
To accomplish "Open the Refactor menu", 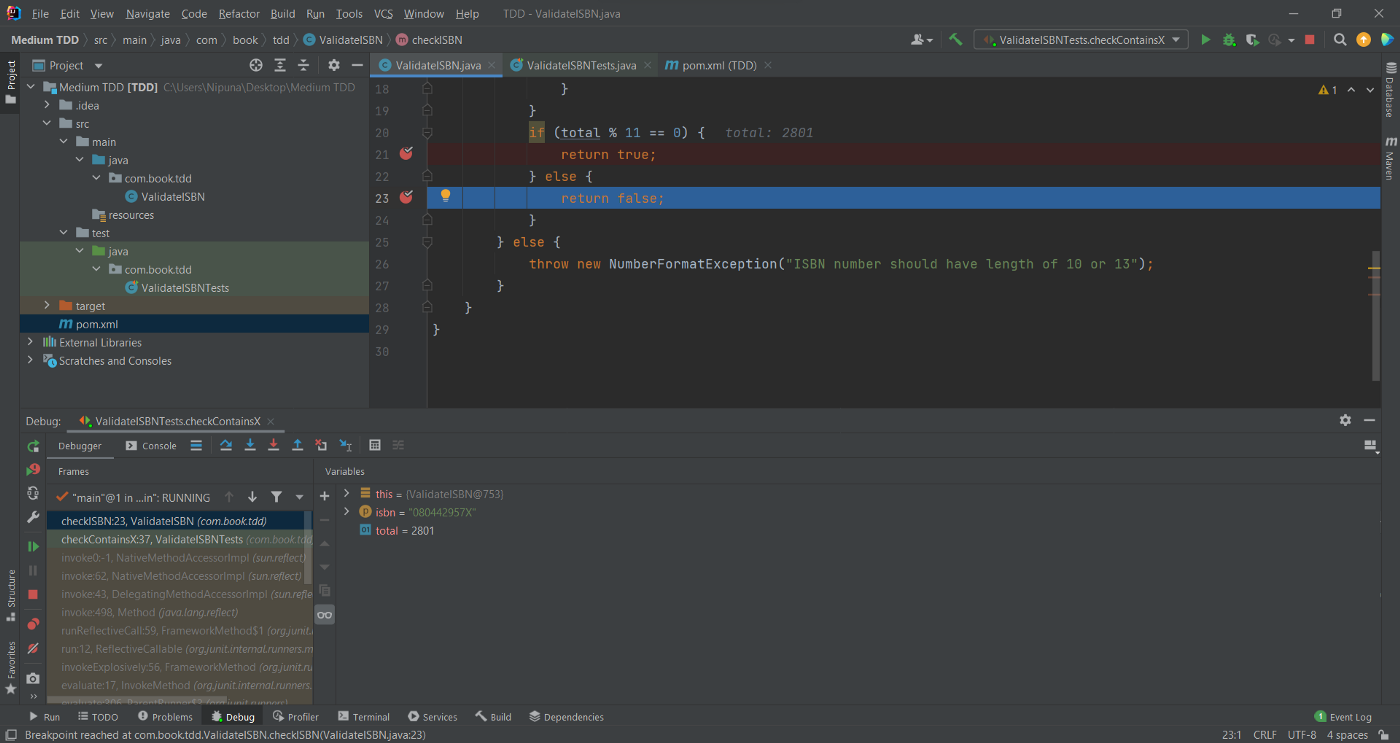I will (x=239, y=14).
